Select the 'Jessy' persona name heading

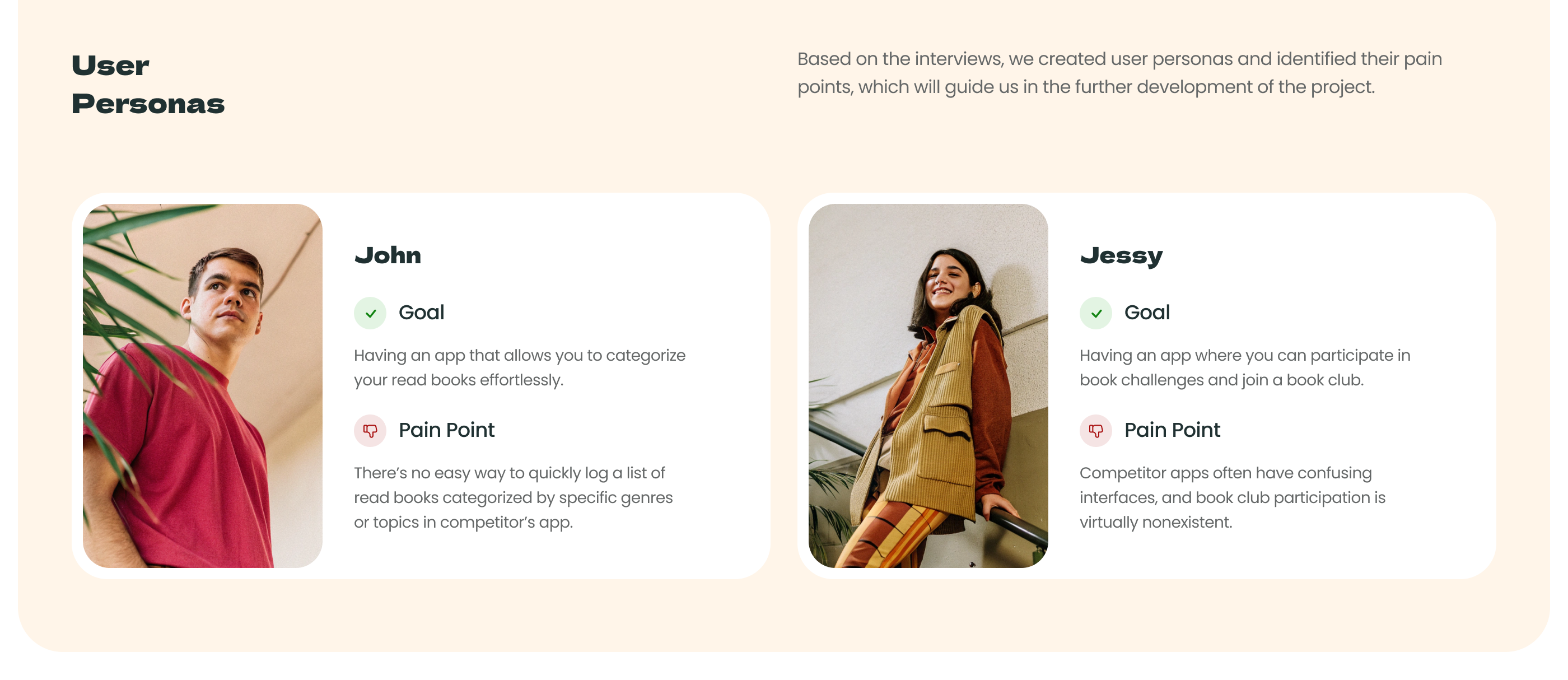pyautogui.click(x=1121, y=255)
